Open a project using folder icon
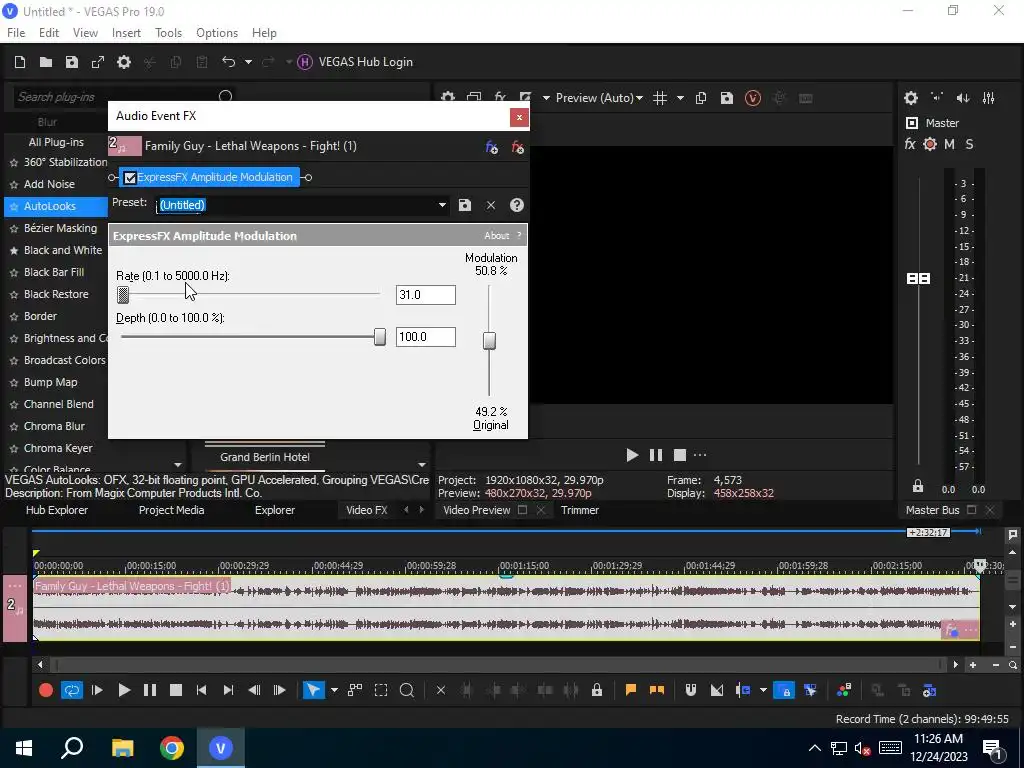The width and height of the screenshot is (1024, 768). (46, 62)
